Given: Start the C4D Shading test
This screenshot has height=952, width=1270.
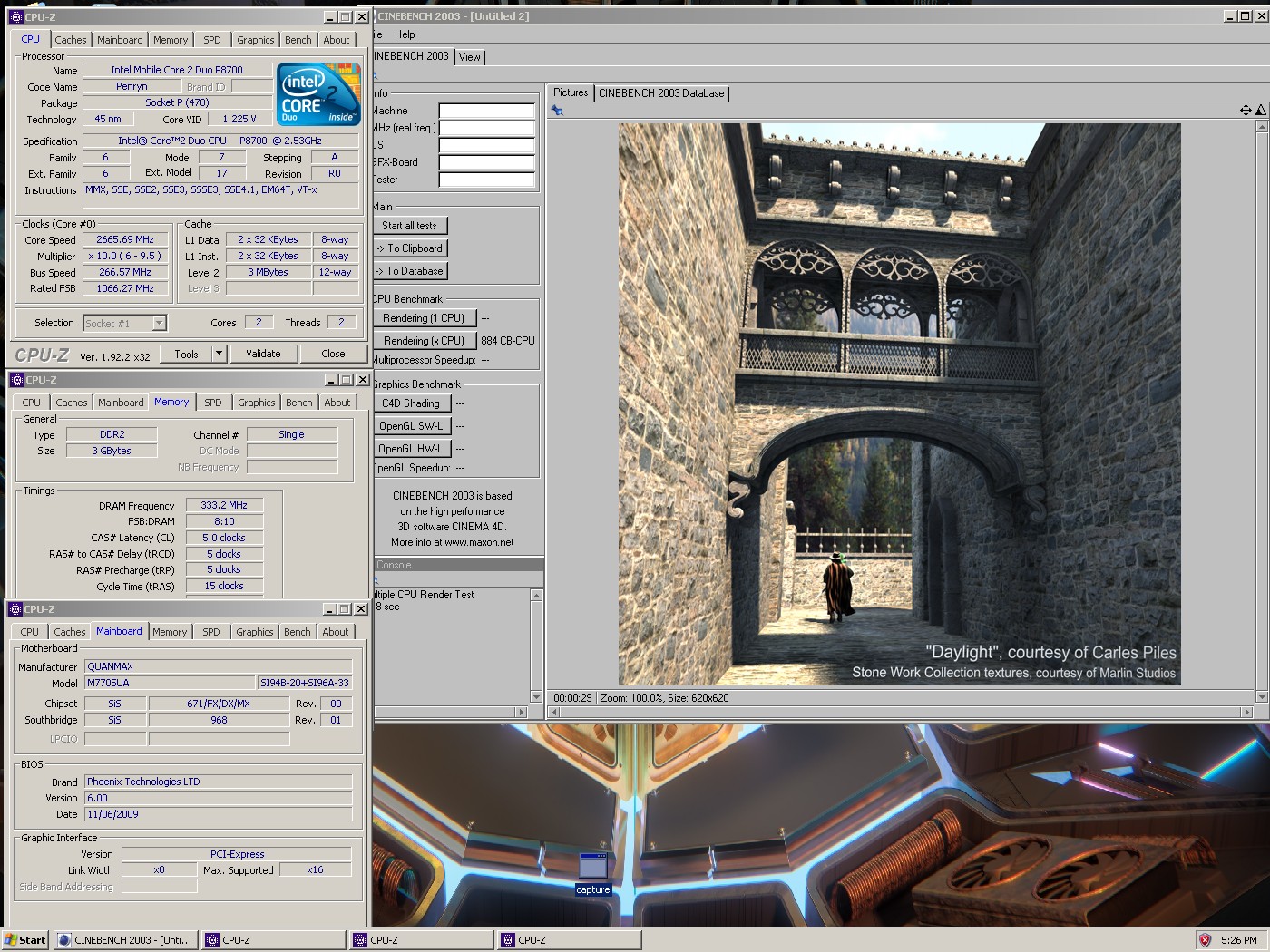Looking at the screenshot, I should pyautogui.click(x=410, y=403).
